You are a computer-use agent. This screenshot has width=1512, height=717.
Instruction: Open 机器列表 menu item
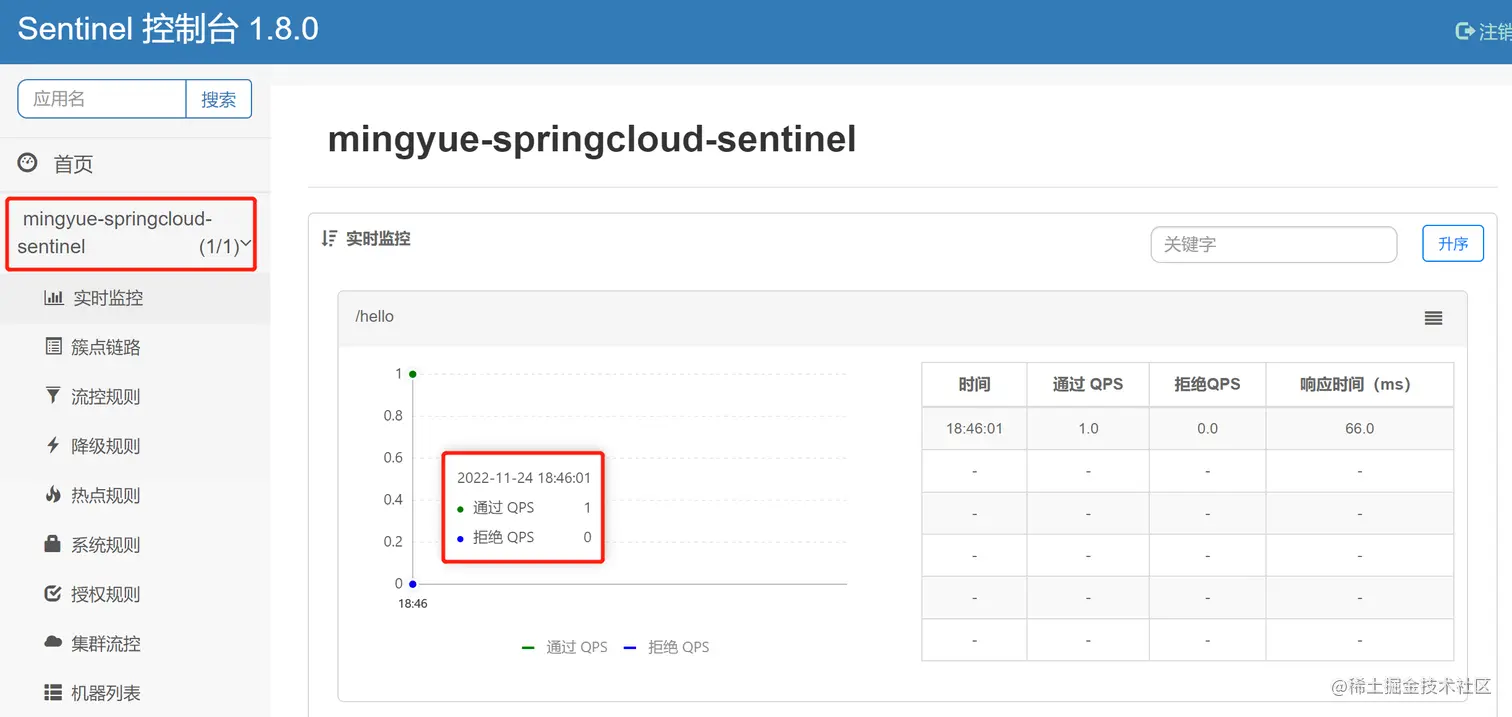tap(135, 693)
